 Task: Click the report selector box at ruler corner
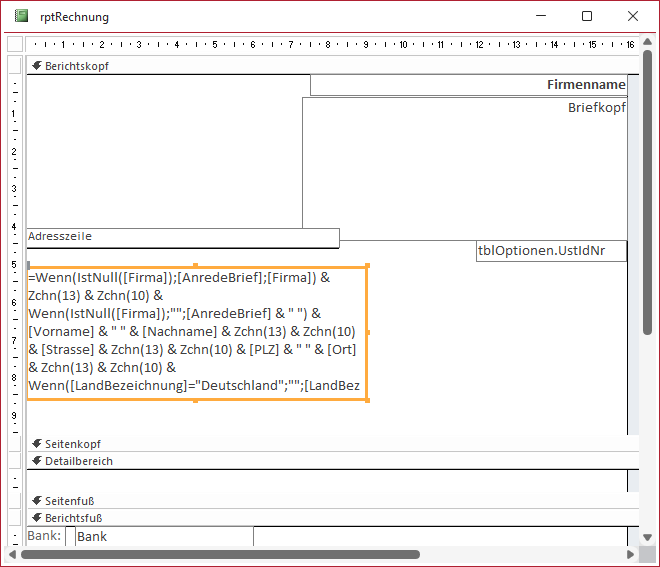(15, 44)
